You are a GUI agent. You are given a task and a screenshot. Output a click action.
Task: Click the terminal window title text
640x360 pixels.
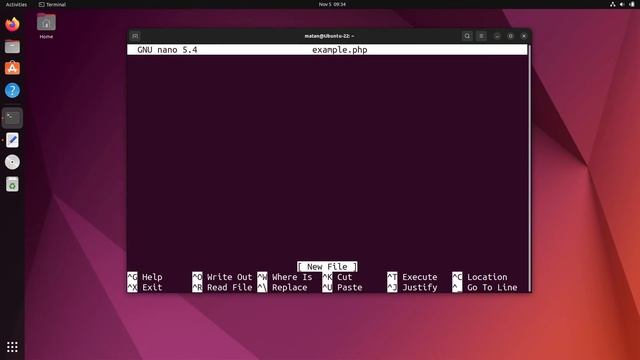coord(329,36)
